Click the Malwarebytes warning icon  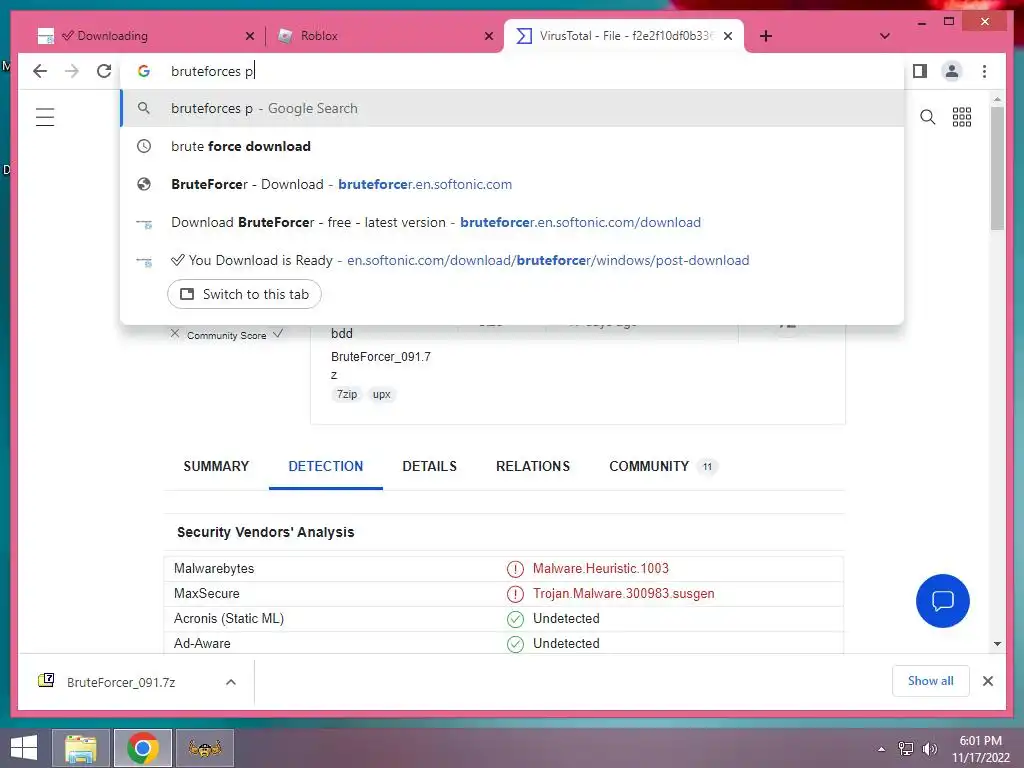pos(515,569)
